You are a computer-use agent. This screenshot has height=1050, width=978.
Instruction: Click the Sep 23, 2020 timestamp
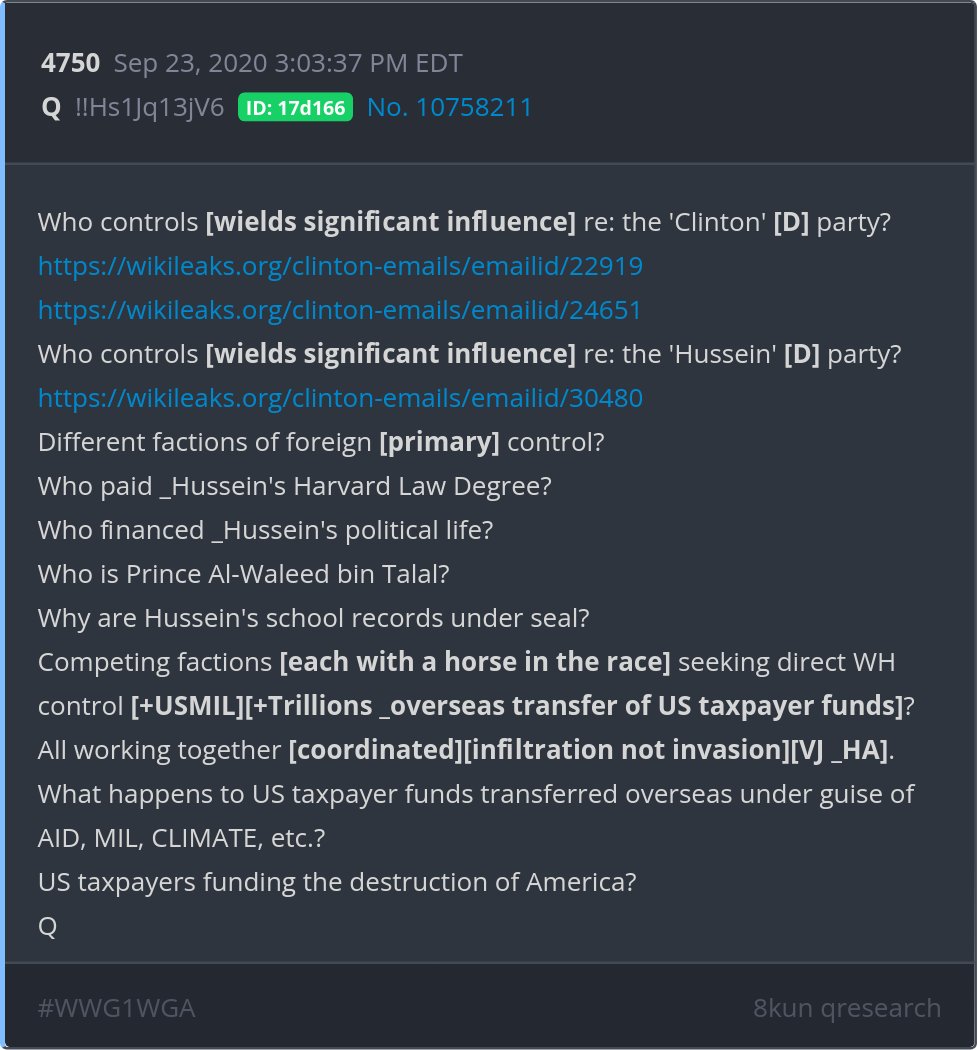pos(288,64)
